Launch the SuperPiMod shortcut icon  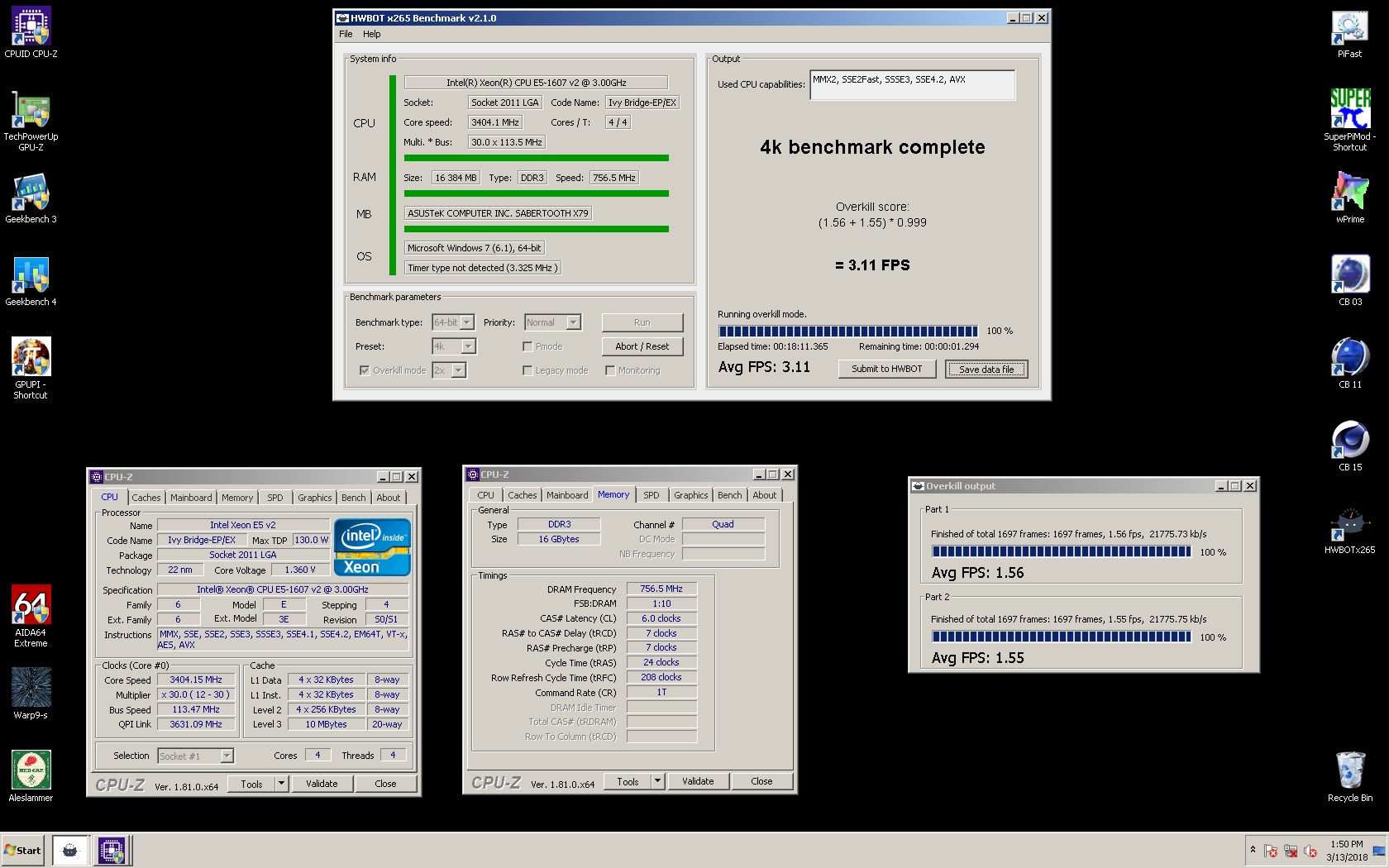point(1350,121)
